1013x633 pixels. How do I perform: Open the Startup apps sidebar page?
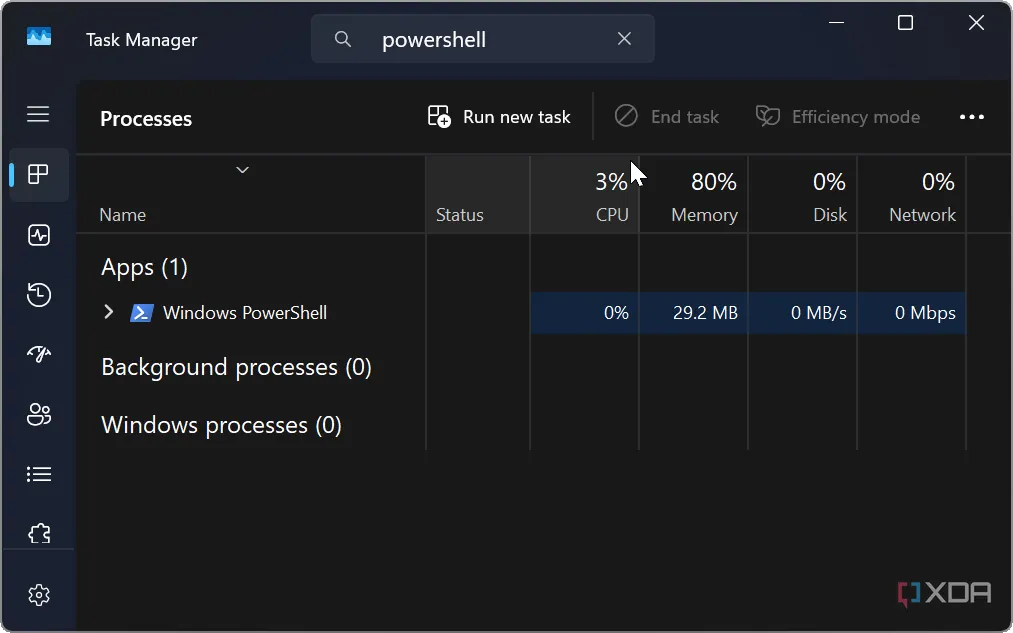39,354
